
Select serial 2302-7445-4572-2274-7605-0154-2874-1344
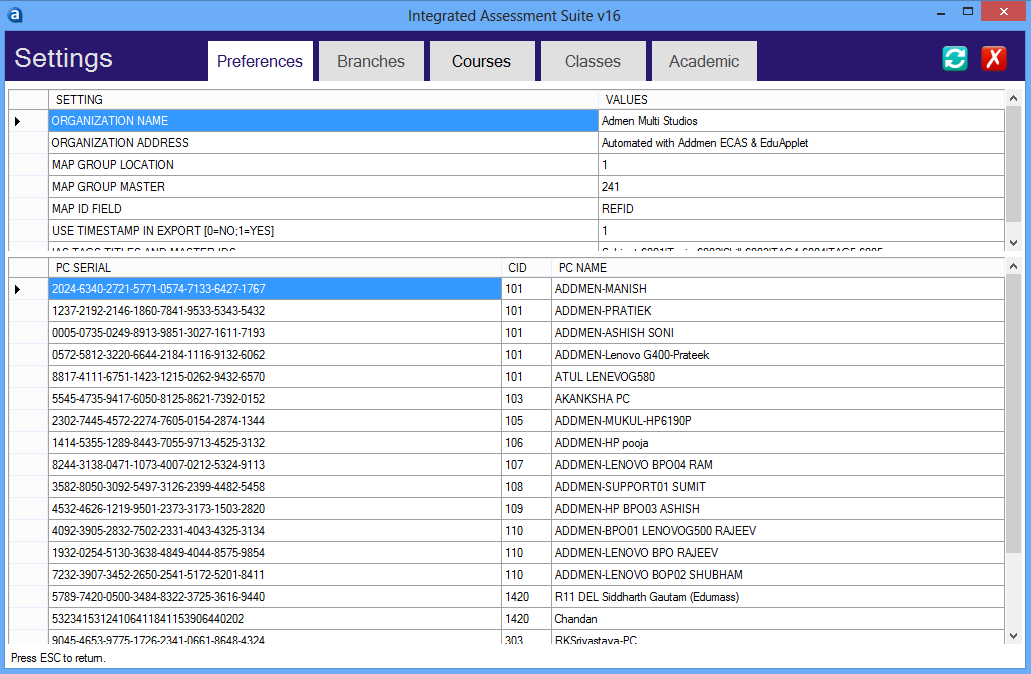click(275, 421)
